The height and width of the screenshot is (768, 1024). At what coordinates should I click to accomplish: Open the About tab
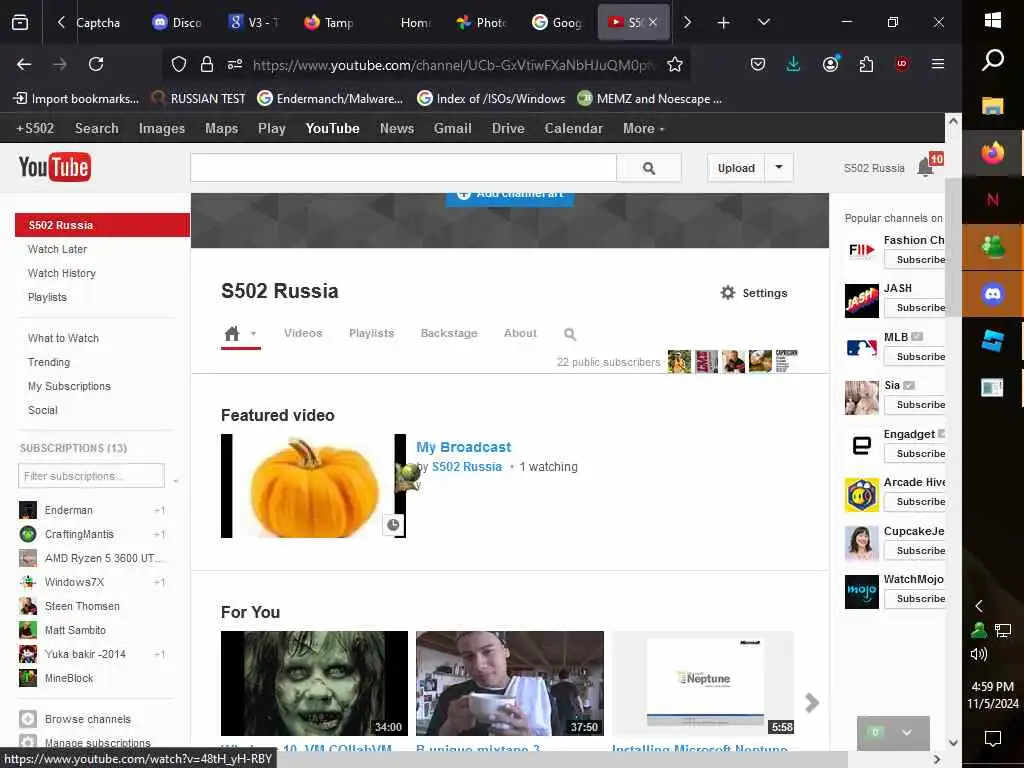(520, 333)
